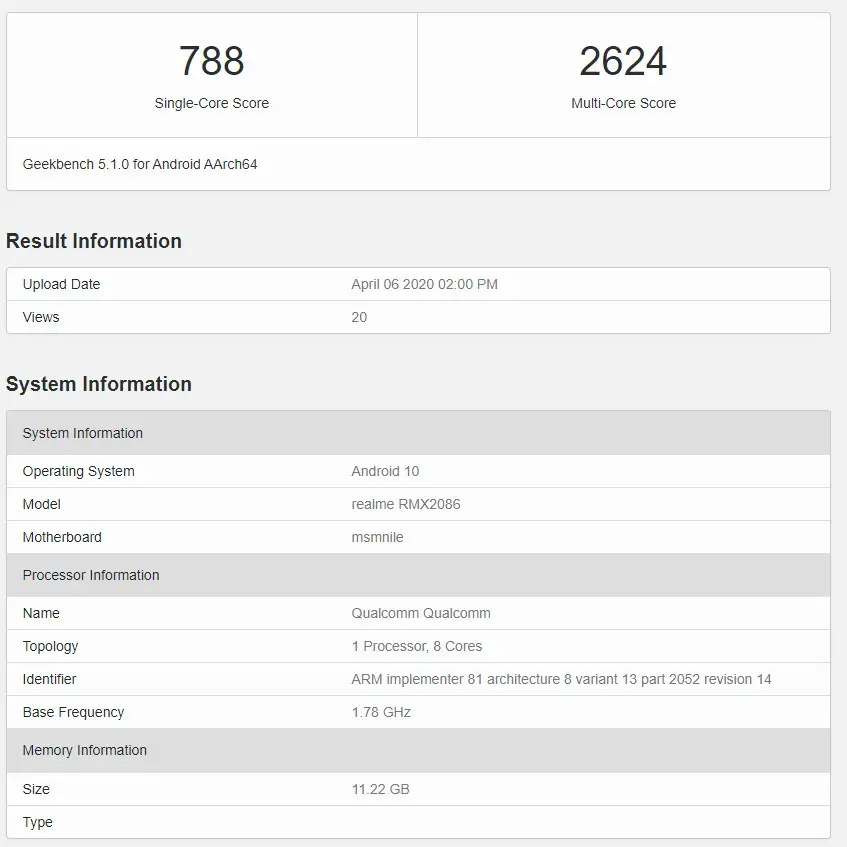This screenshot has height=847, width=847.
Task: Select the realme RMX2086 model value
Action: point(406,505)
